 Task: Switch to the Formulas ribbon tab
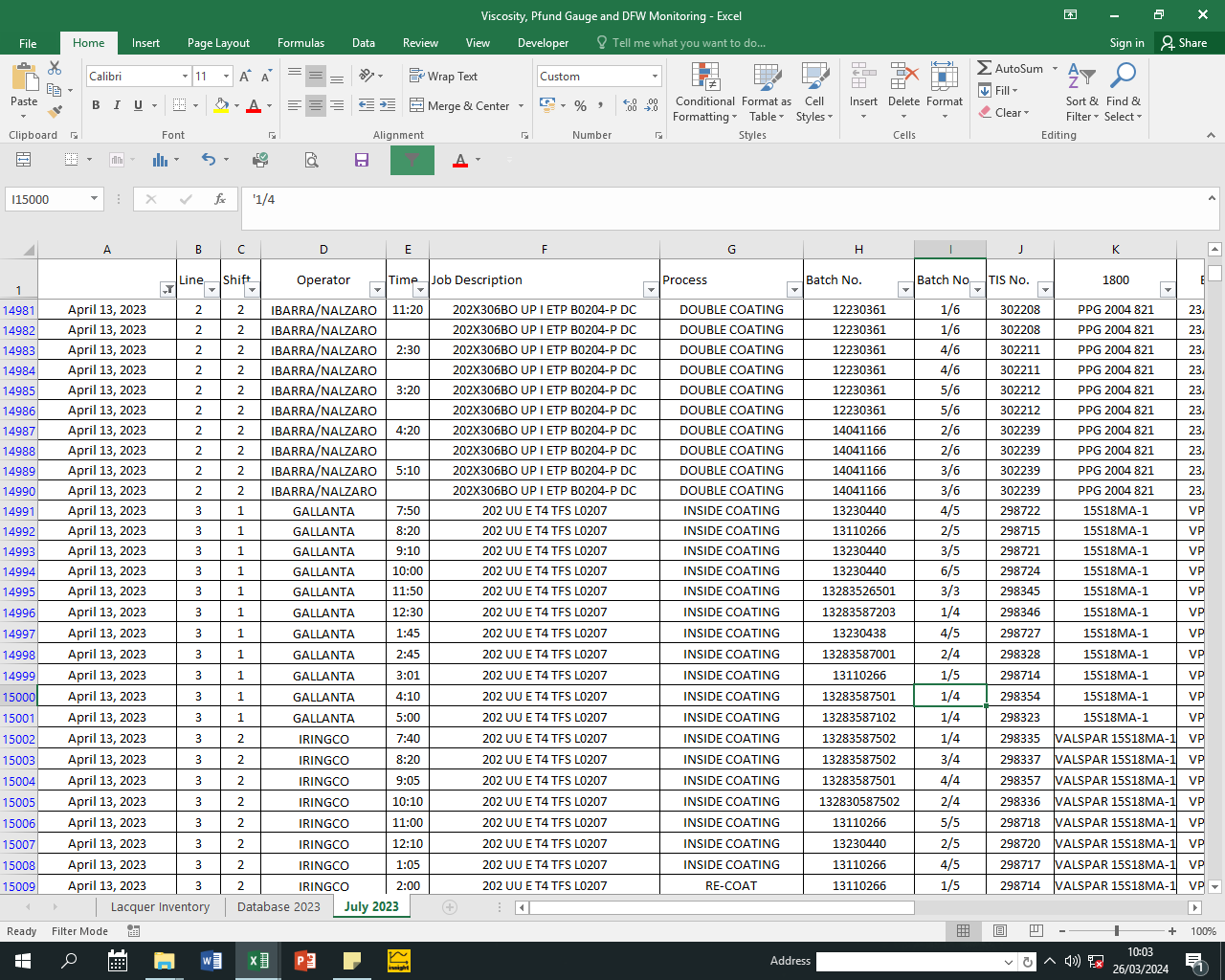[301, 43]
